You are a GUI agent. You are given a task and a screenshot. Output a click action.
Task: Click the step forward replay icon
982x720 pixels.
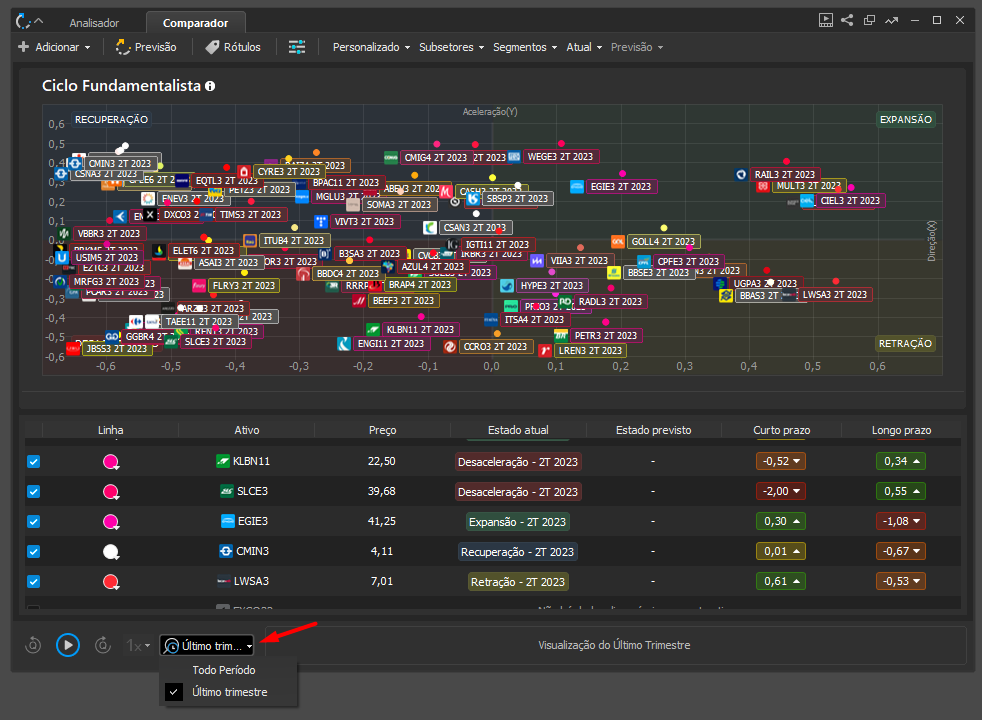click(103, 645)
